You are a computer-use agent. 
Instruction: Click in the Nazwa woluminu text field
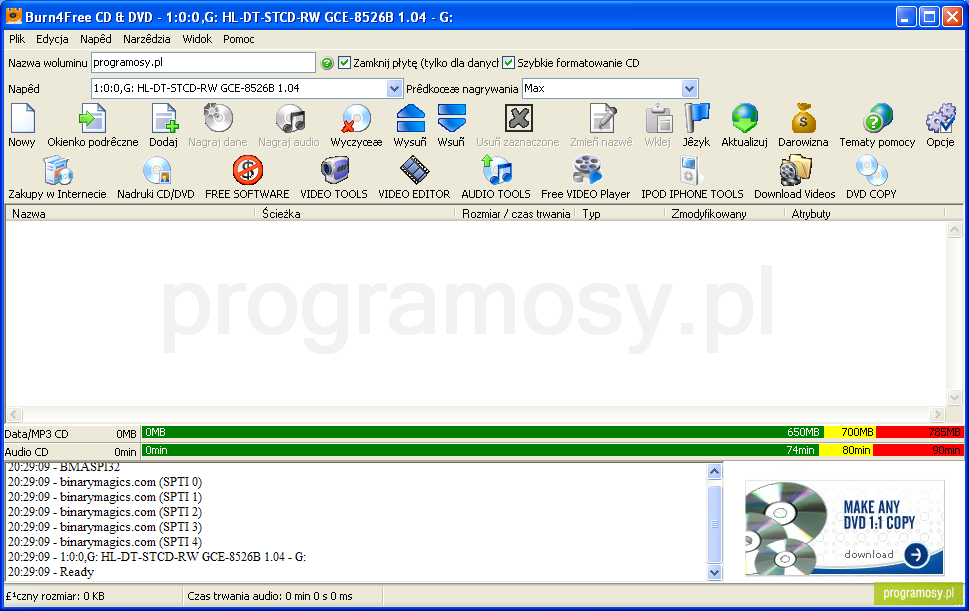tap(203, 62)
